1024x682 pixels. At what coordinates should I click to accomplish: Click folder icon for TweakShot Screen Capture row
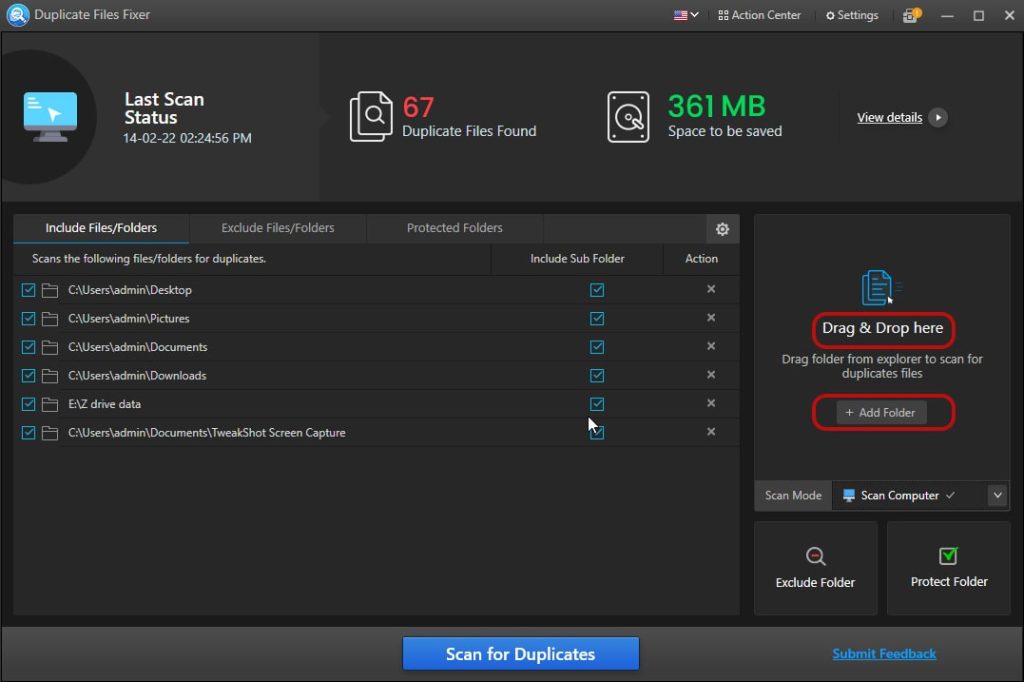(50, 432)
